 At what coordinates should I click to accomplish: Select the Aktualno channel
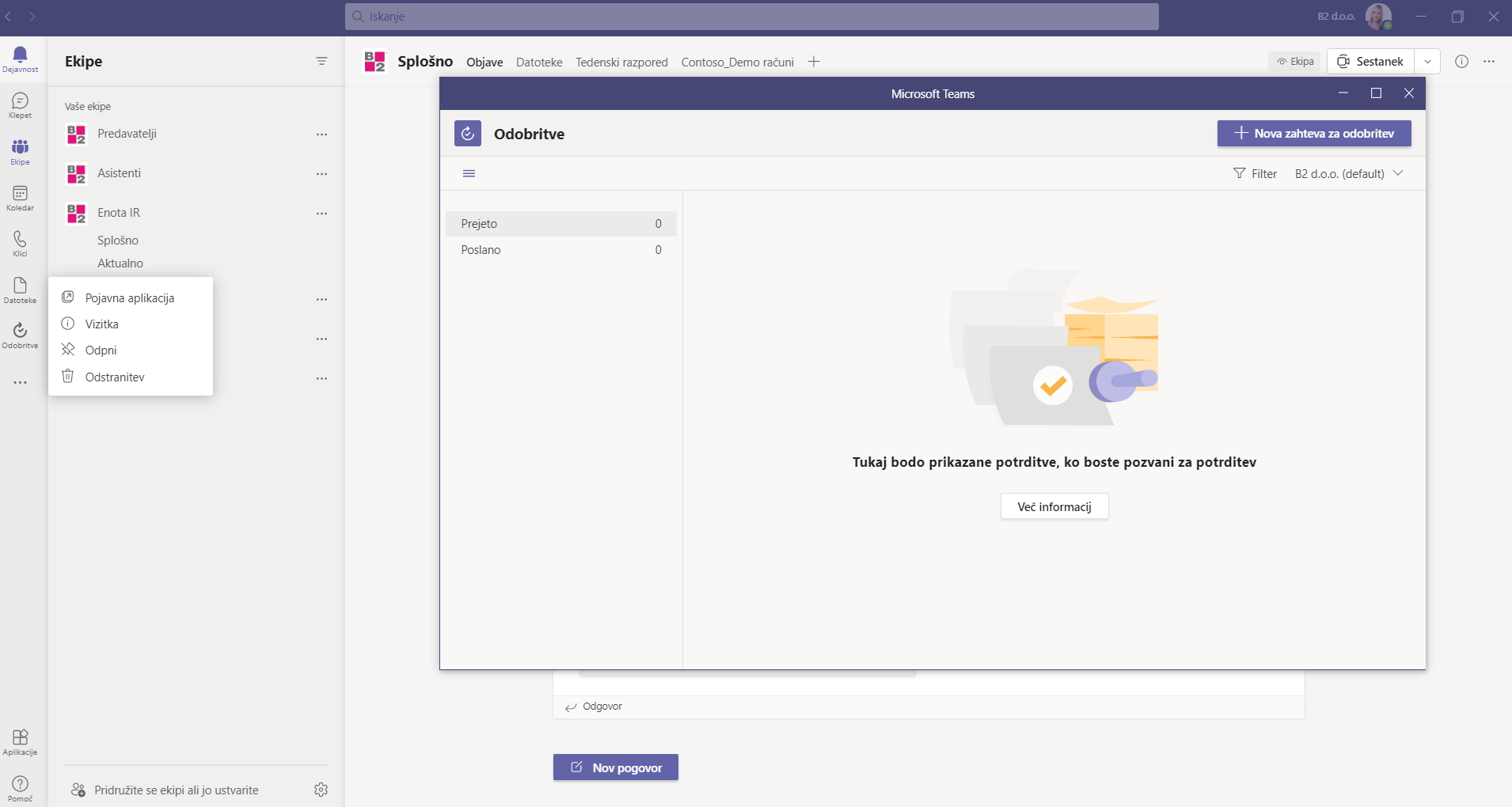point(120,263)
